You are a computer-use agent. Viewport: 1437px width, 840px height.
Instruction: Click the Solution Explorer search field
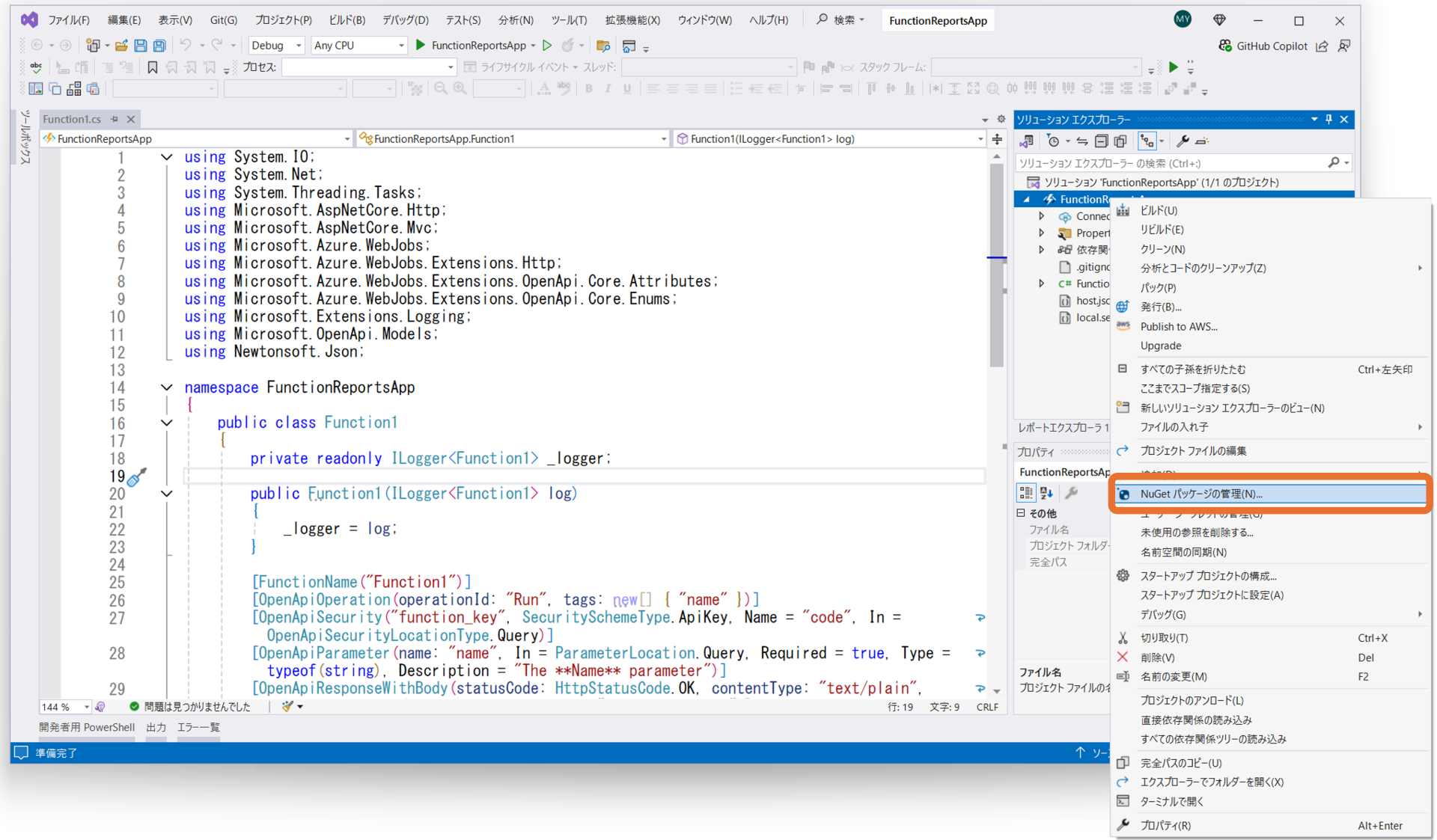tap(1183, 162)
